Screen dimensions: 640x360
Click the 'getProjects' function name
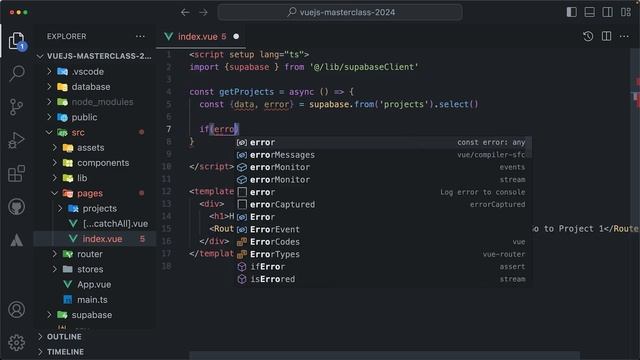pos(246,92)
